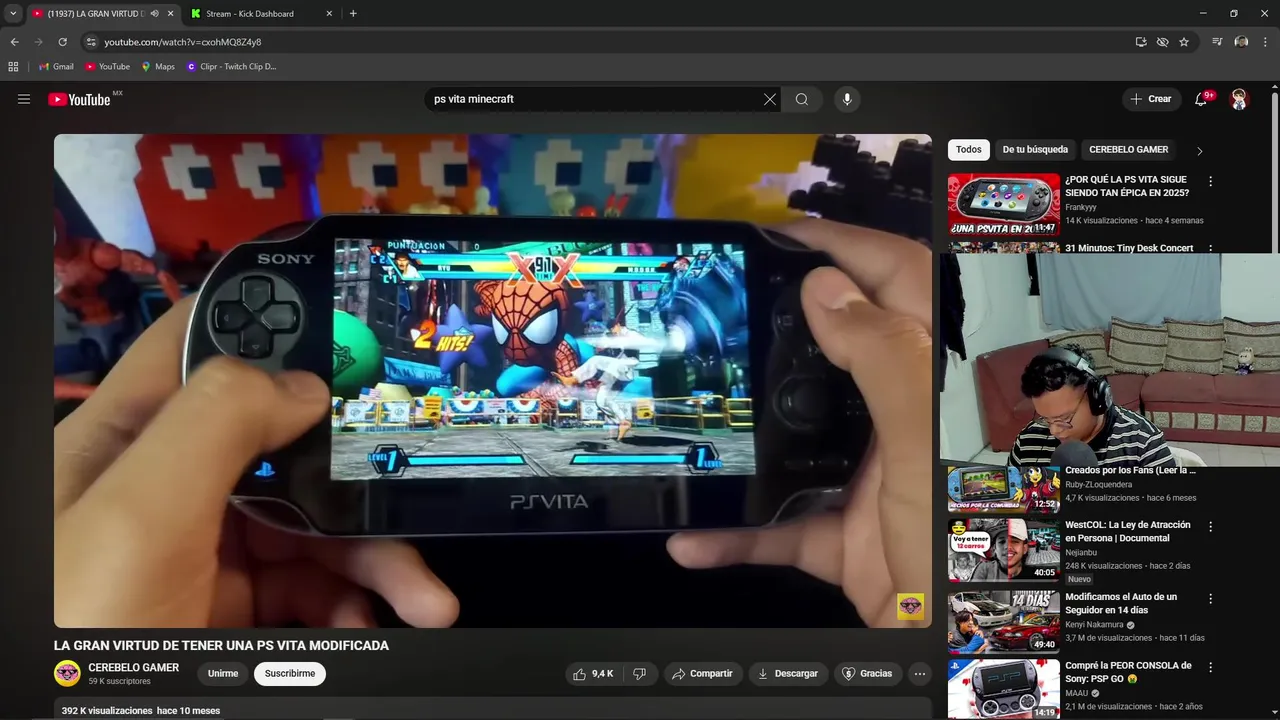Open the Frankyyy channel name
Image resolution: width=1280 pixels, height=720 pixels.
pos(1083,207)
